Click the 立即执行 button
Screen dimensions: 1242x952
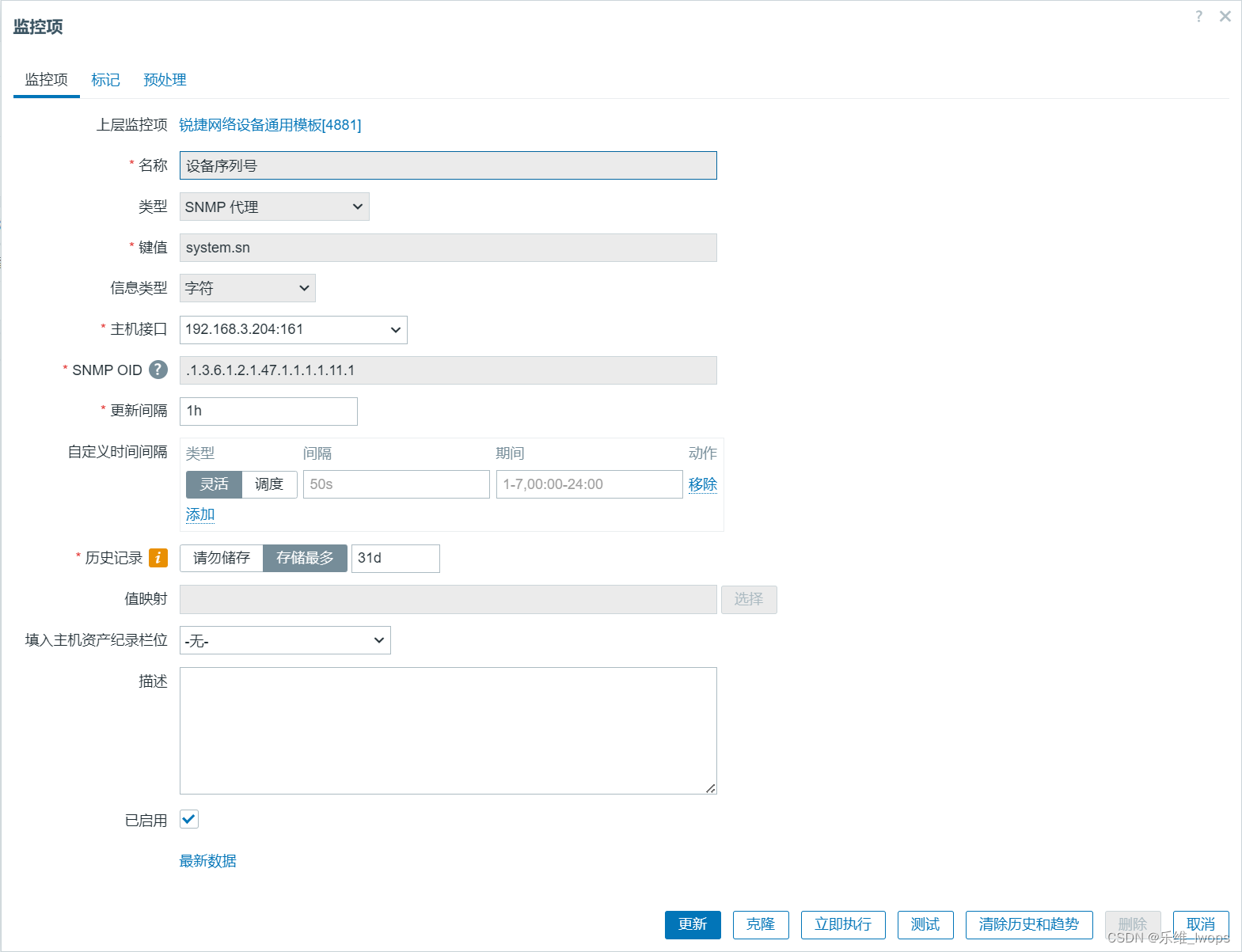pyautogui.click(x=843, y=924)
